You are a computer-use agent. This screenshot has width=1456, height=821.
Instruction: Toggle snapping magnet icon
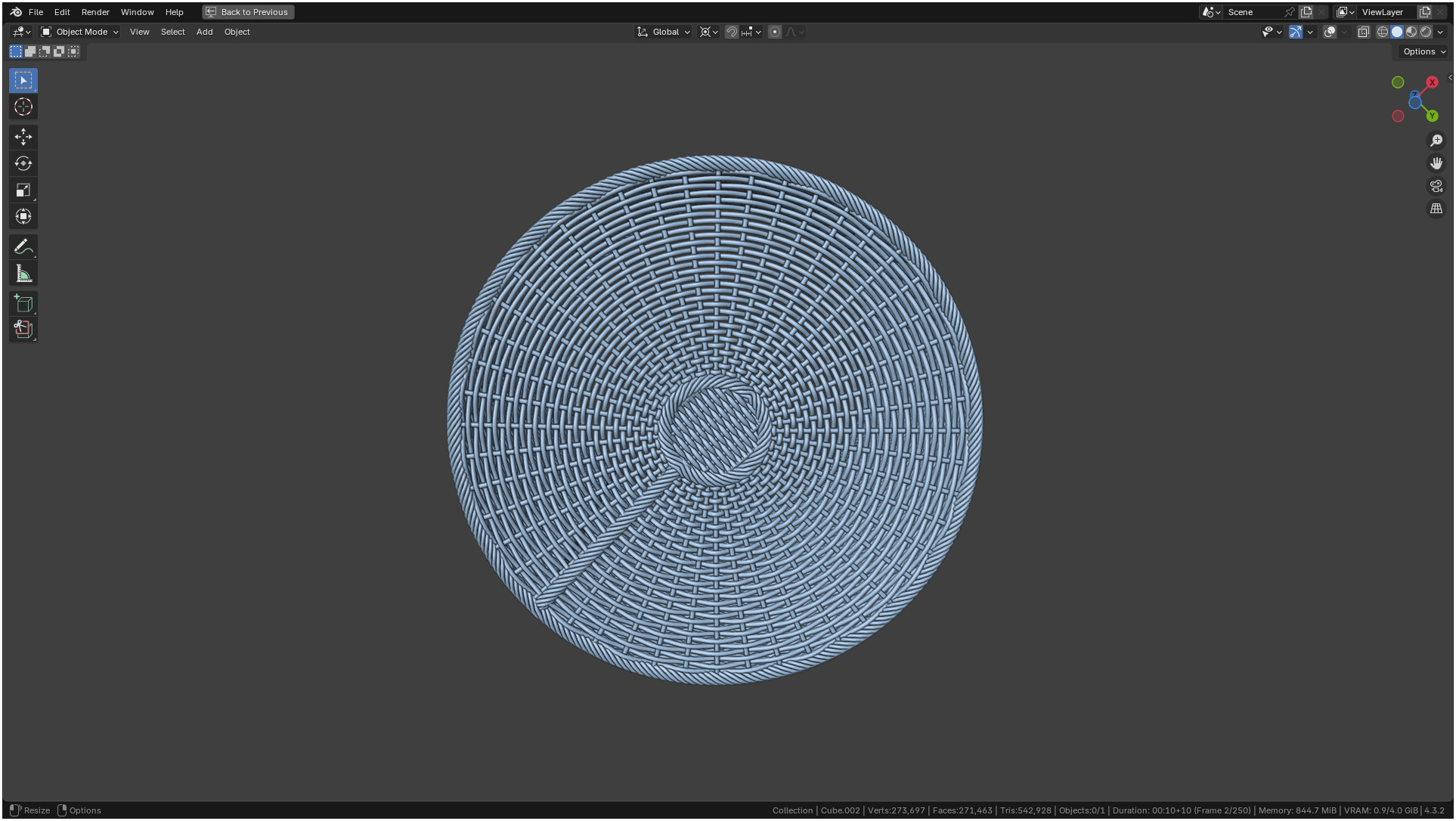tap(731, 32)
